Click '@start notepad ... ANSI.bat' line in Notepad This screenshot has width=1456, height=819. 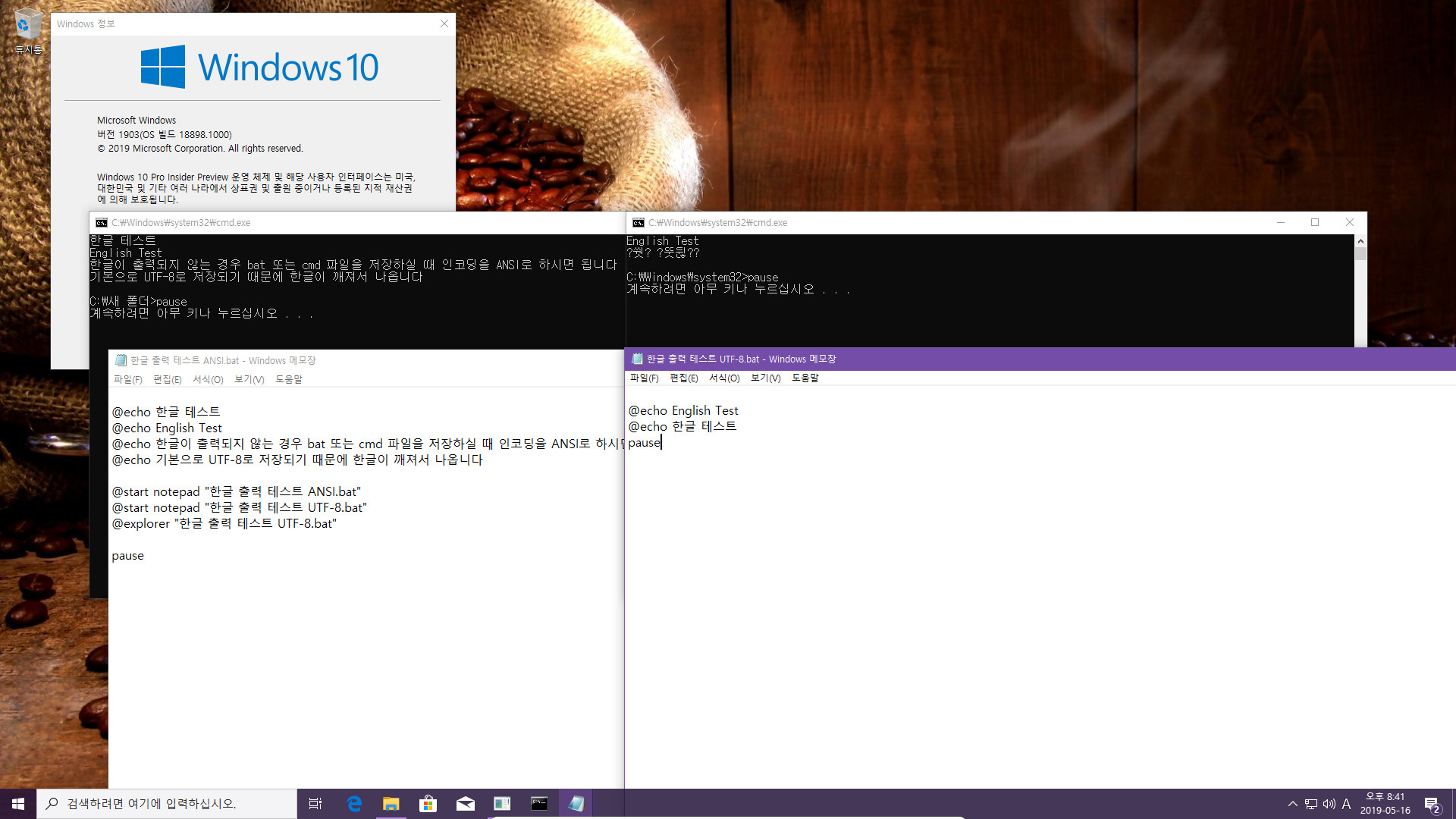237,491
